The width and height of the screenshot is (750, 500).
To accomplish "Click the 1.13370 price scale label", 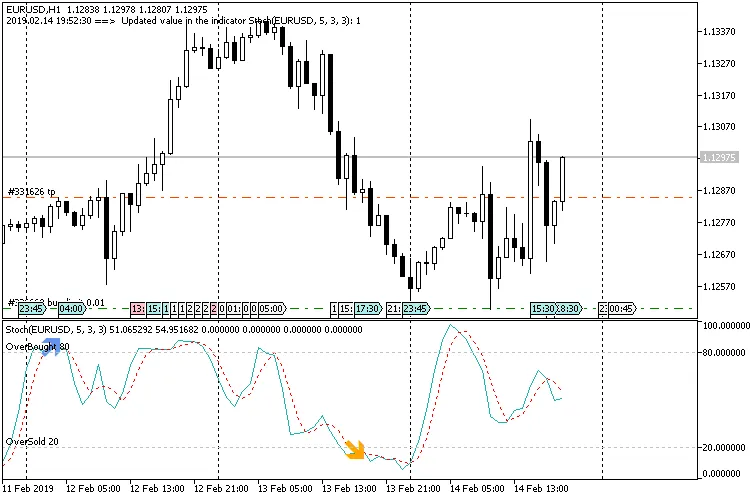I will (x=720, y=31).
